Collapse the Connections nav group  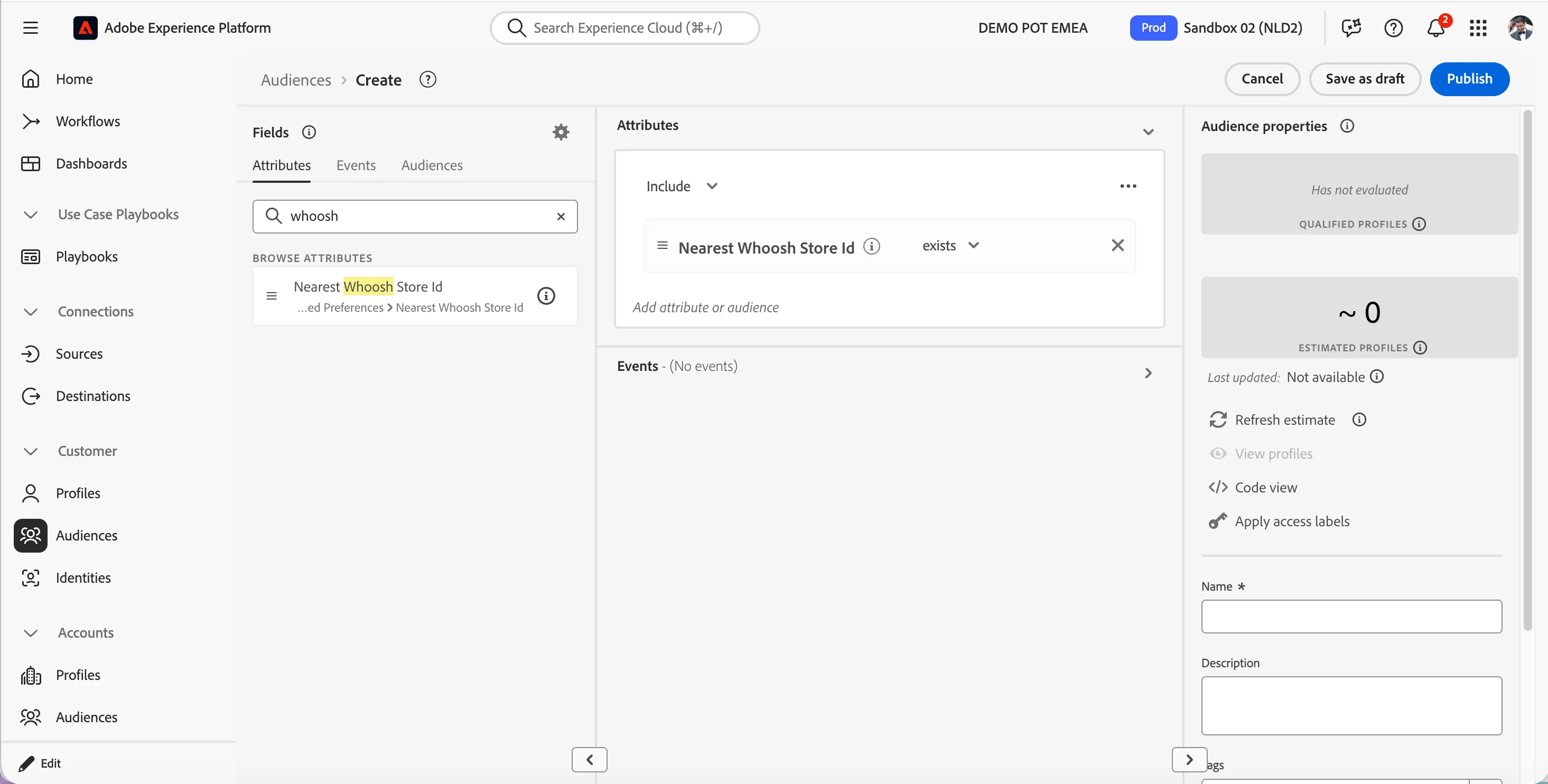[31, 311]
